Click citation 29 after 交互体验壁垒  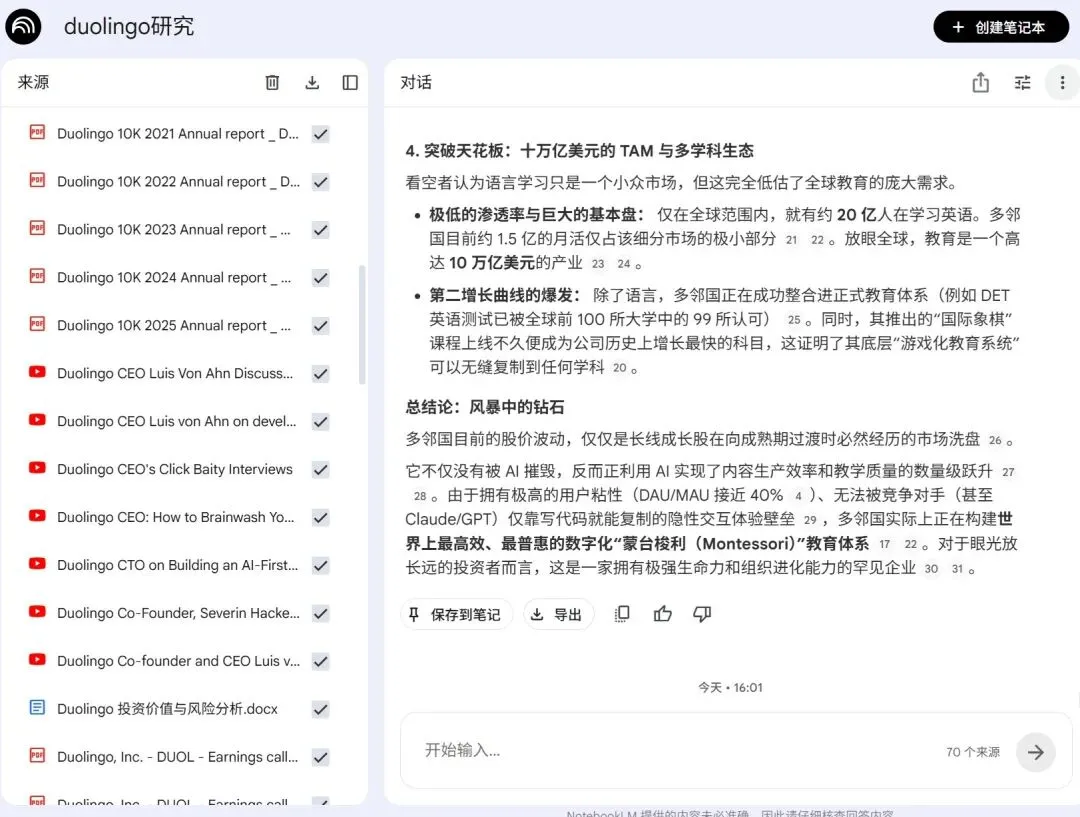[x=810, y=520]
